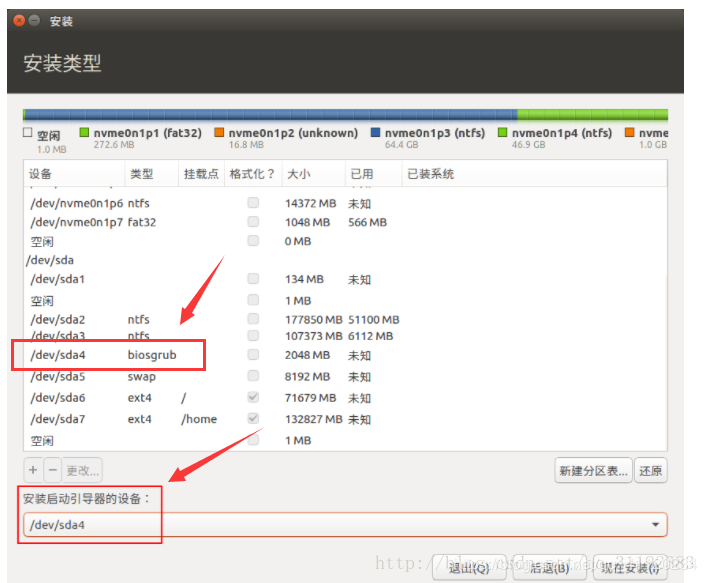
Task: Select the /dev/sda6 partition row
Action: [345, 398]
